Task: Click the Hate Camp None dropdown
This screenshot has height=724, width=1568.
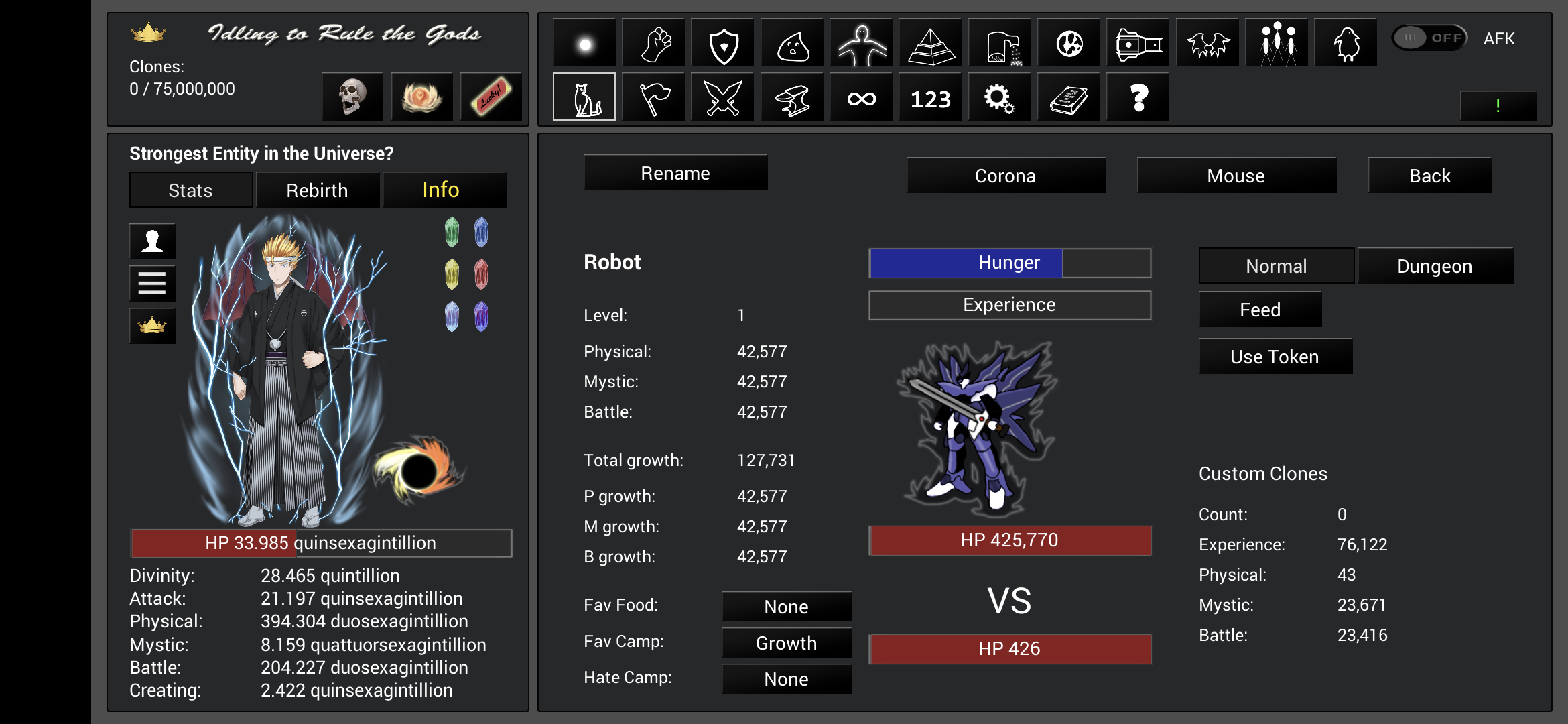Action: click(x=786, y=680)
